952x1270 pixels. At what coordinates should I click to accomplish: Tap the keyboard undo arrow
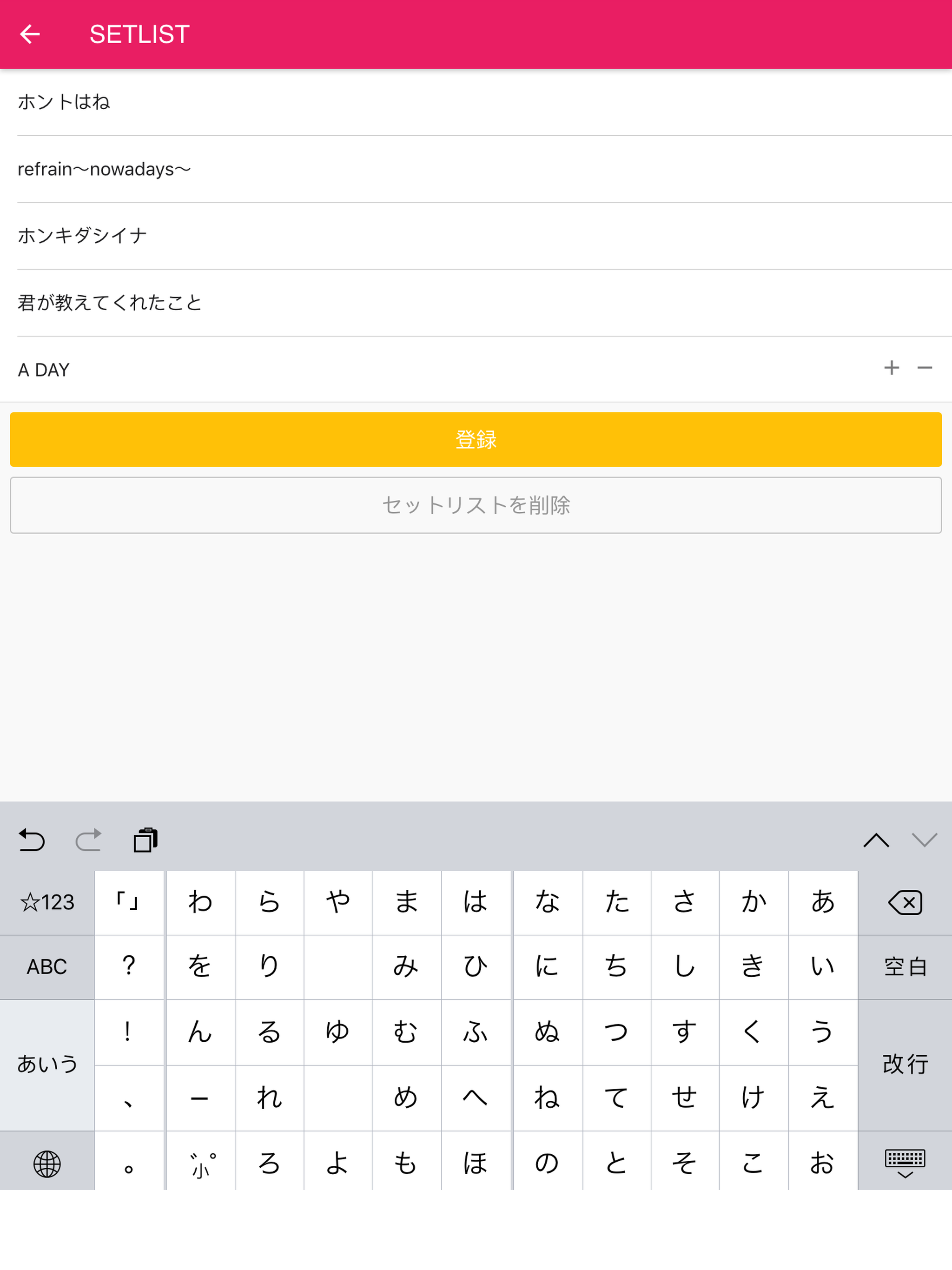pyautogui.click(x=32, y=840)
